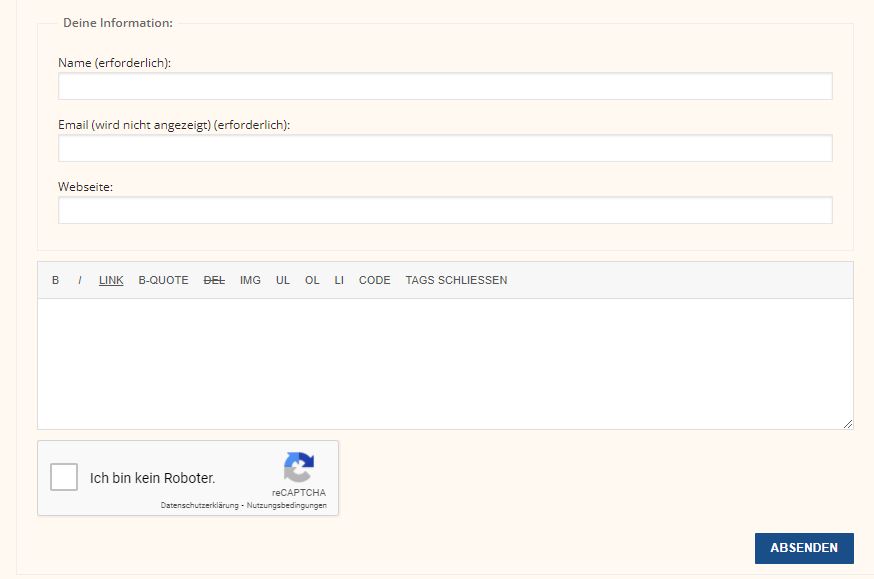Click the reCAPTCHA logo icon
The height and width of the screenshot is (579, 874).
299,467
